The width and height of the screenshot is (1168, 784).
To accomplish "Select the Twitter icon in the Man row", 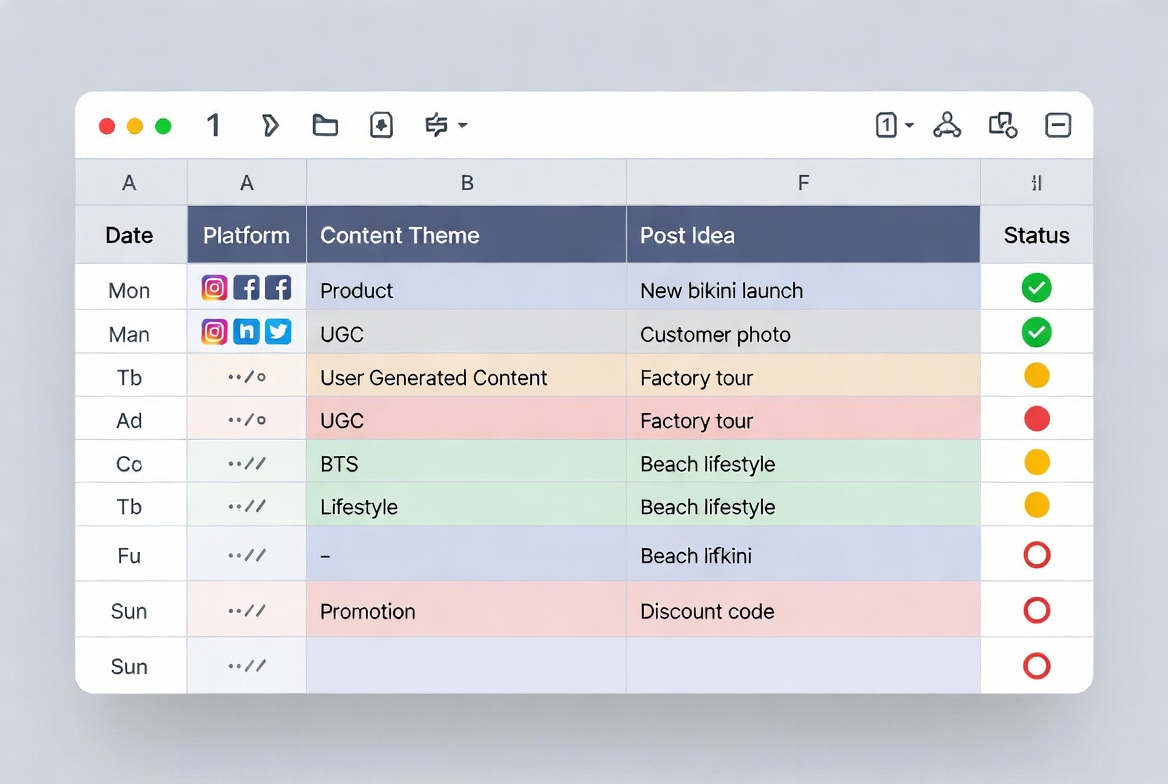I will (278, 331).
